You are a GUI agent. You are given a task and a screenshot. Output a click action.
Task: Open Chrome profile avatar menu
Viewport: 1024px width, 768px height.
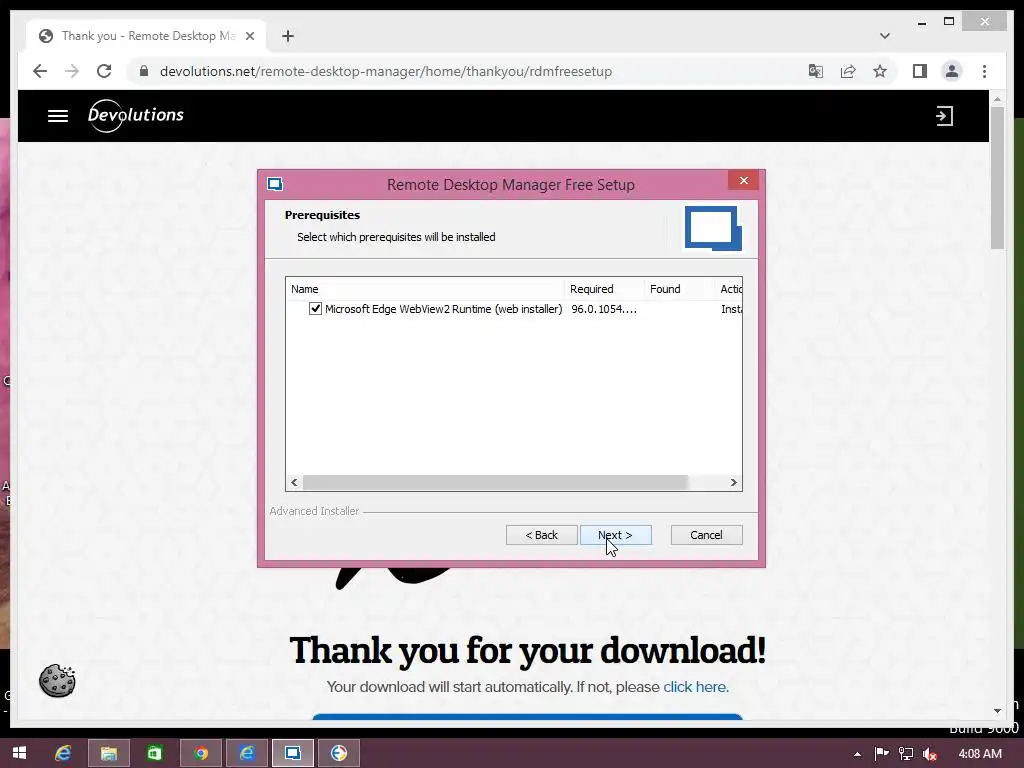tap(952, 71)
